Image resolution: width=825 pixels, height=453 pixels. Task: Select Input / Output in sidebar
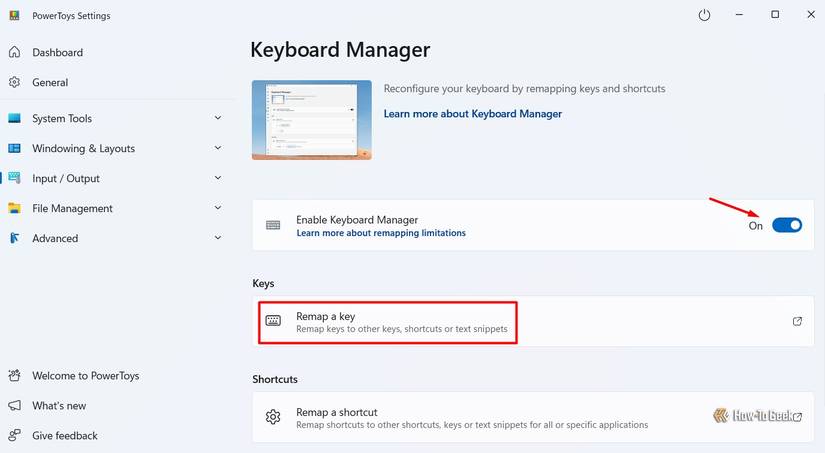point(66,178)
